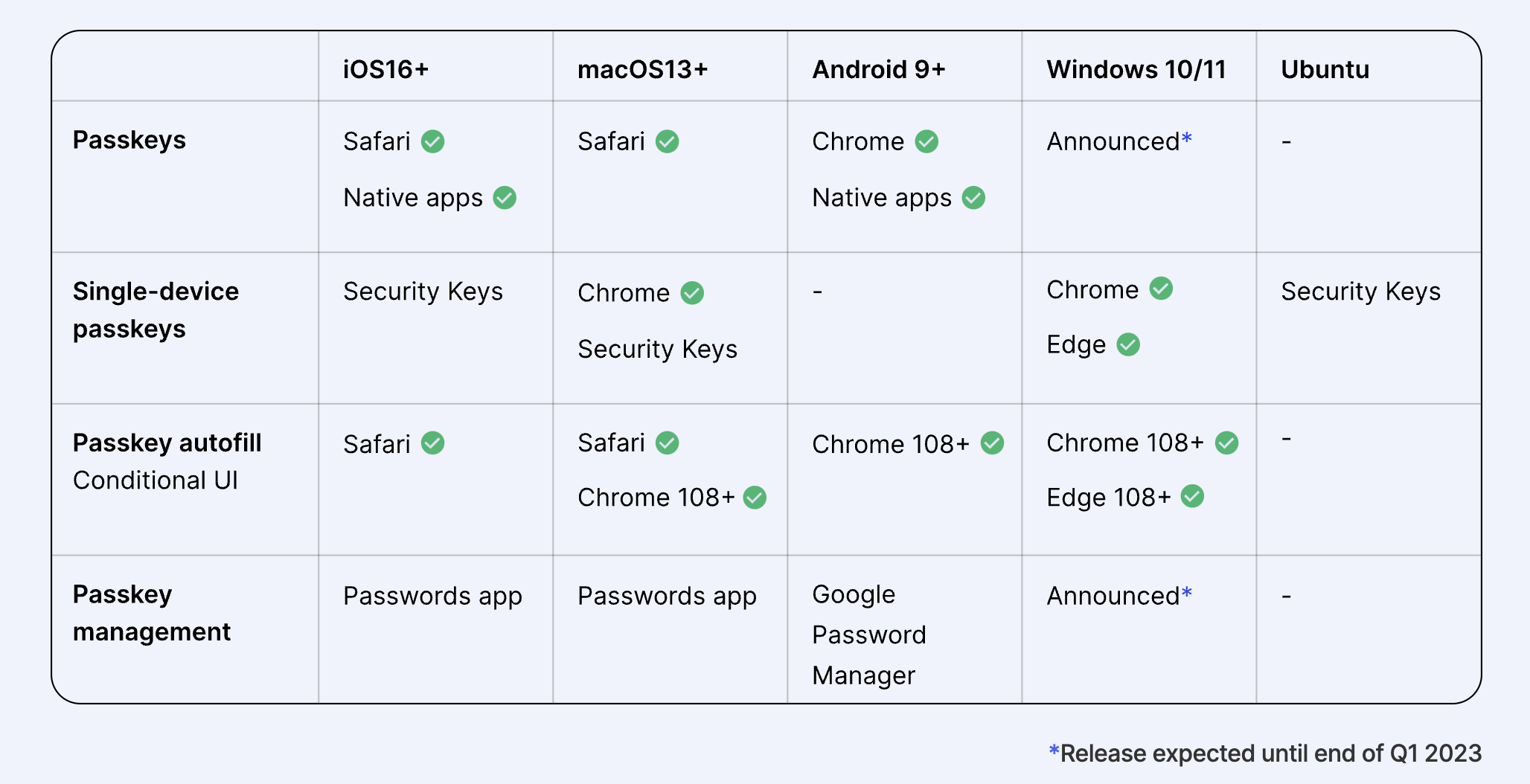Click checkmark beside Android Native apps
This screenshot has width=1530, height=784.
tap(973, 198)
